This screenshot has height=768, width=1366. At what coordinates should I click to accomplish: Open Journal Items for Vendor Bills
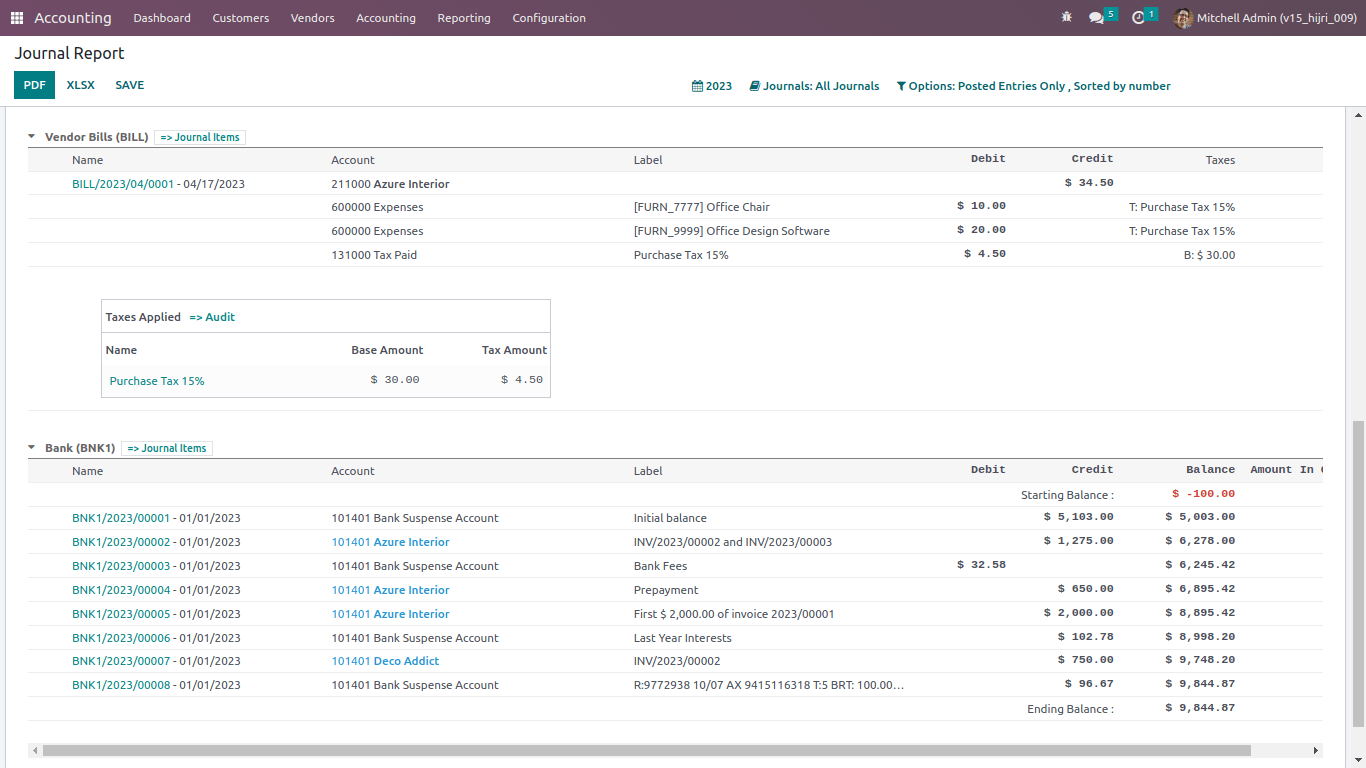pos(200,137)
